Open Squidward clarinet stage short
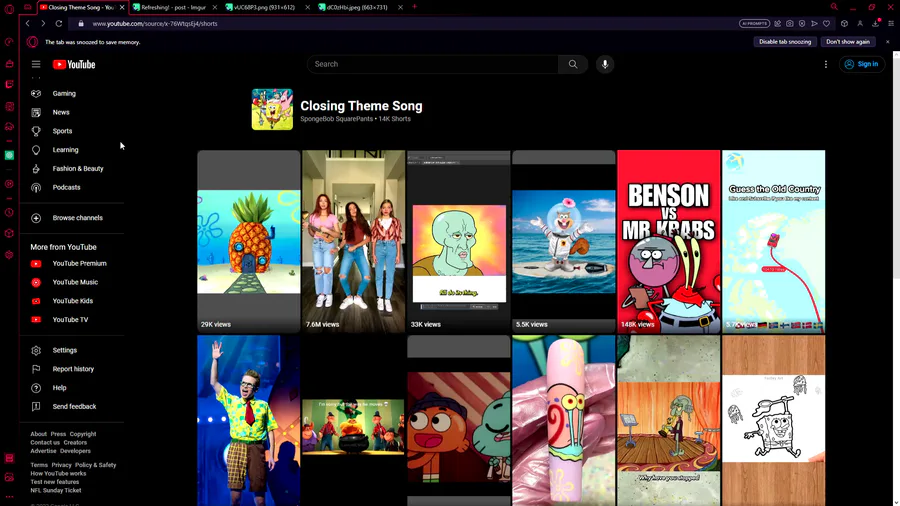 [x=669, y=421]
